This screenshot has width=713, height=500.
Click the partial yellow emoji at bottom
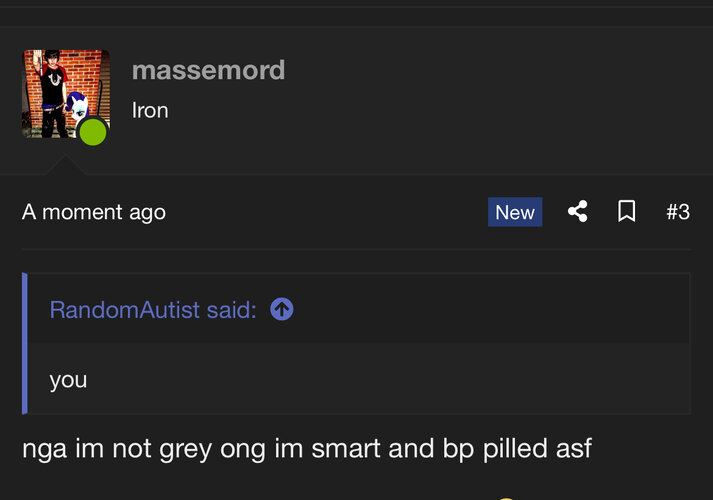coord(506,498)
